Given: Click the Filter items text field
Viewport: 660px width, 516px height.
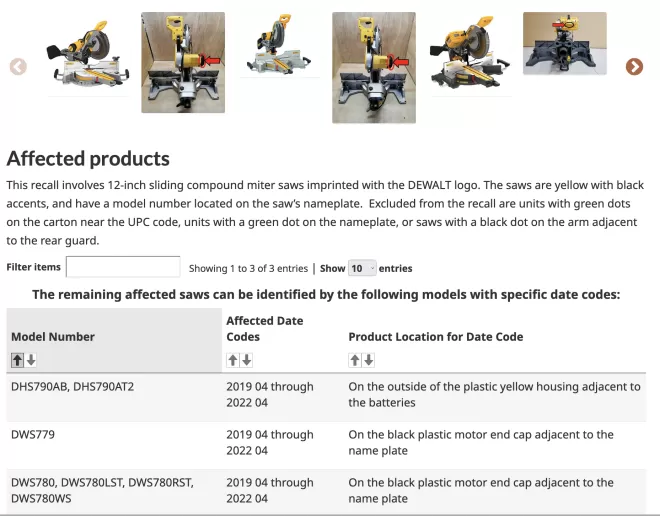Looking at the screenshot, I should (123, 267).
